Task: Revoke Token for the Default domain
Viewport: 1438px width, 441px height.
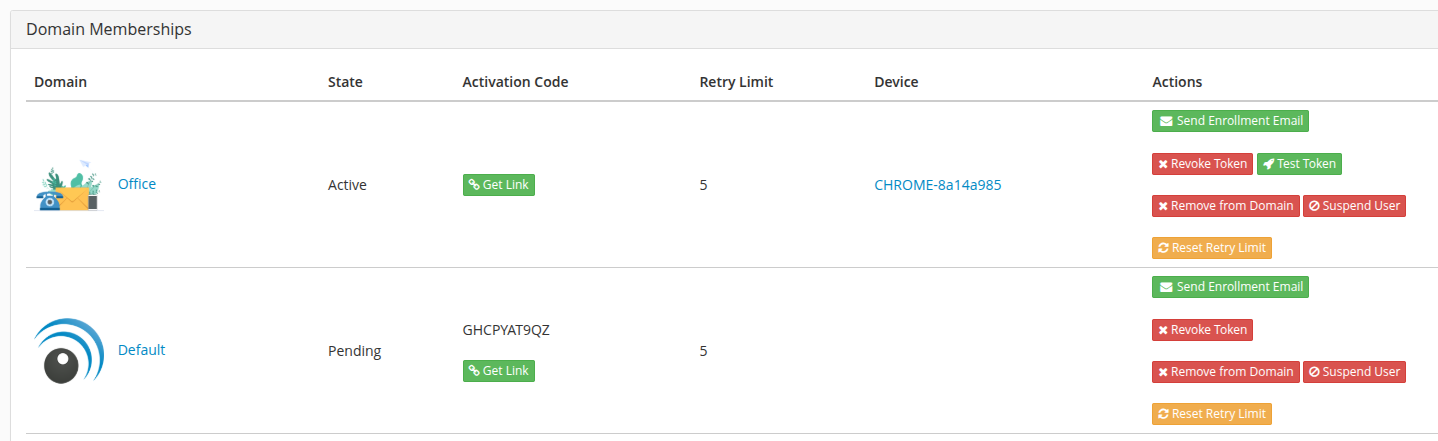Action: click(1202, 330)
